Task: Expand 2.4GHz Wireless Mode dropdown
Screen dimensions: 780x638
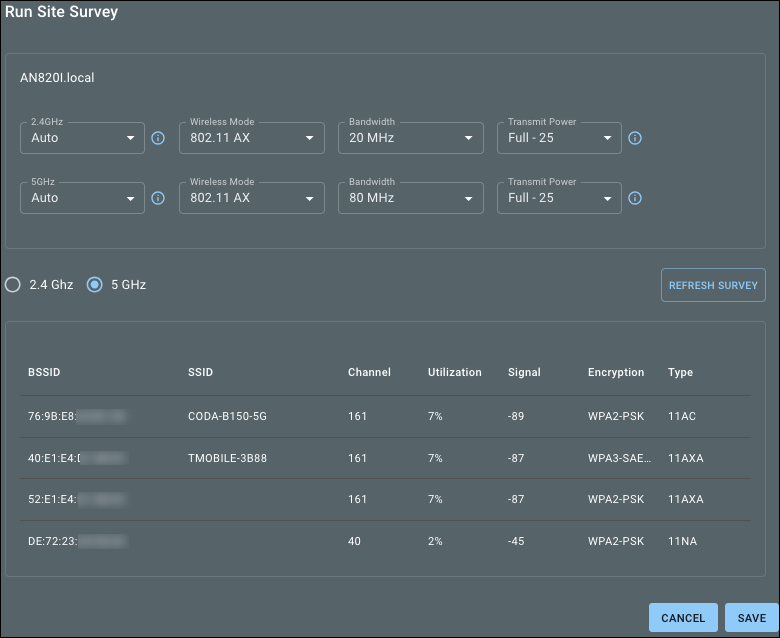Action: pyautogui.click(x=251, y=138)
